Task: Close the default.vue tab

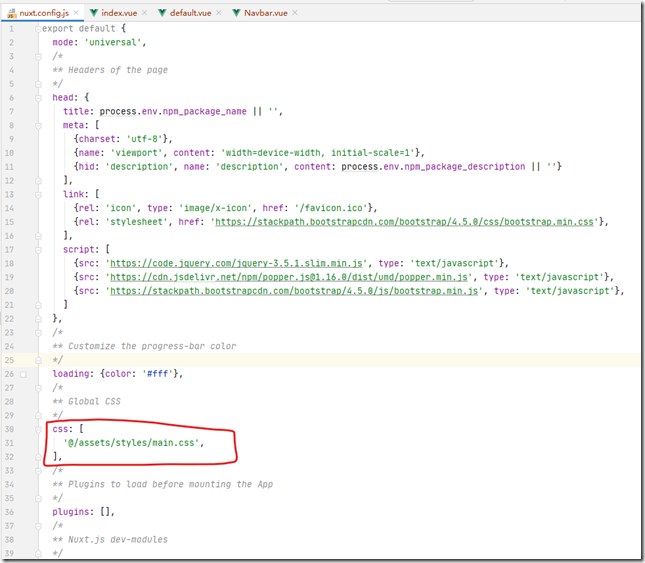Action: [x=219, y=13]
